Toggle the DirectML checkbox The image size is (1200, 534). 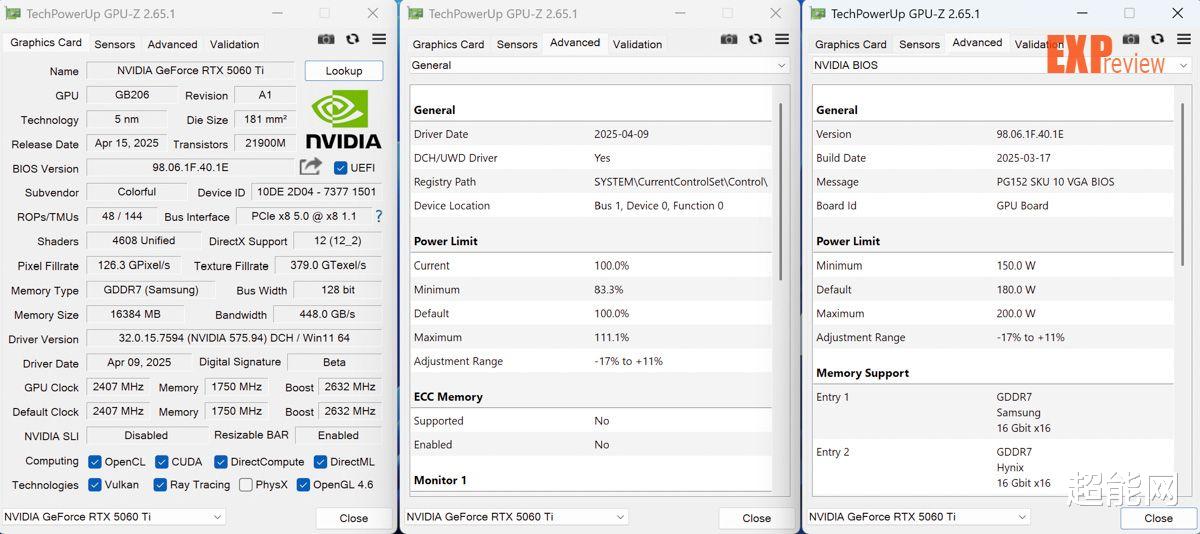pyautogui.click(x=321, y=462)
